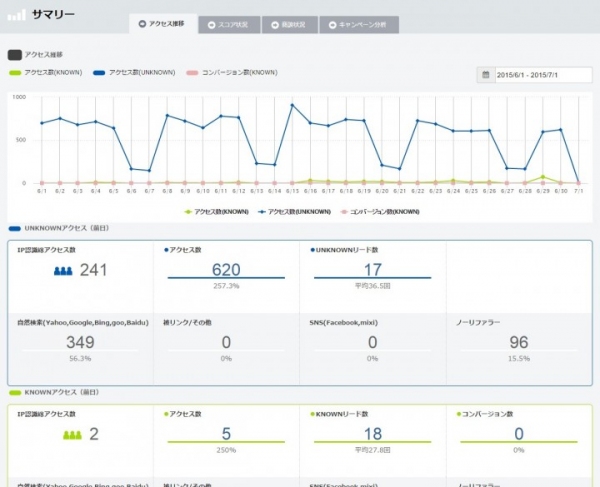The image size is (600, 487).
Task: Click the サマリー page title
Action: [53, 15]
